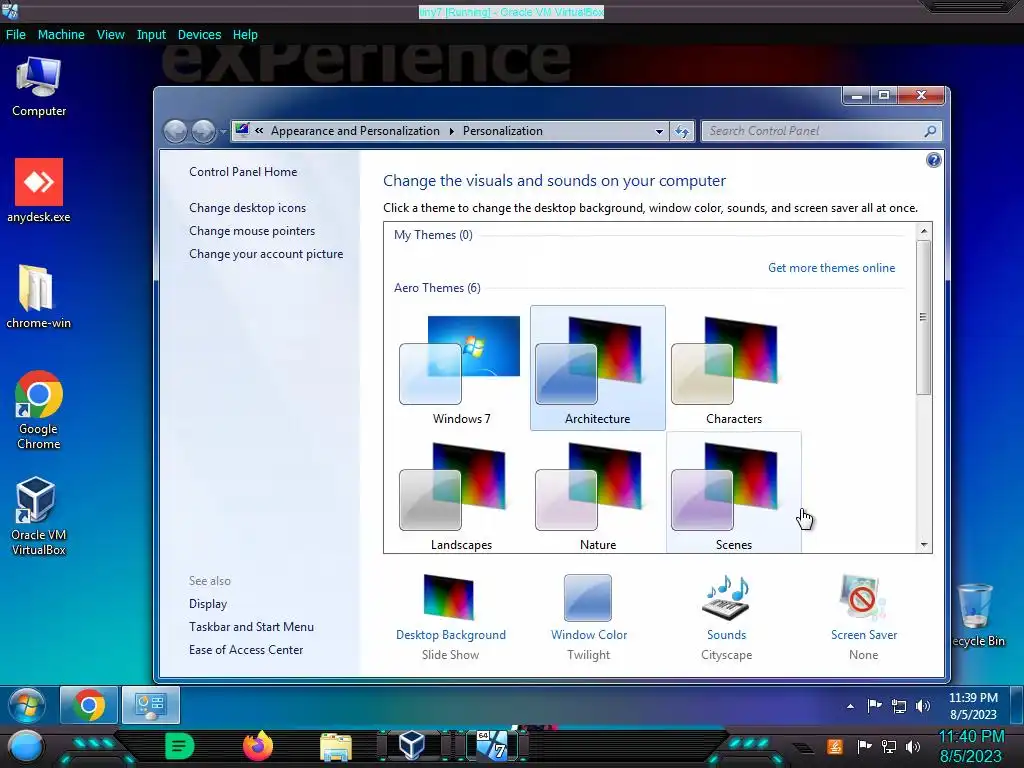This screenshot has width=1024, height=768.
Task: Open the VirtualBox Machine menu
Action: point(61,35)
